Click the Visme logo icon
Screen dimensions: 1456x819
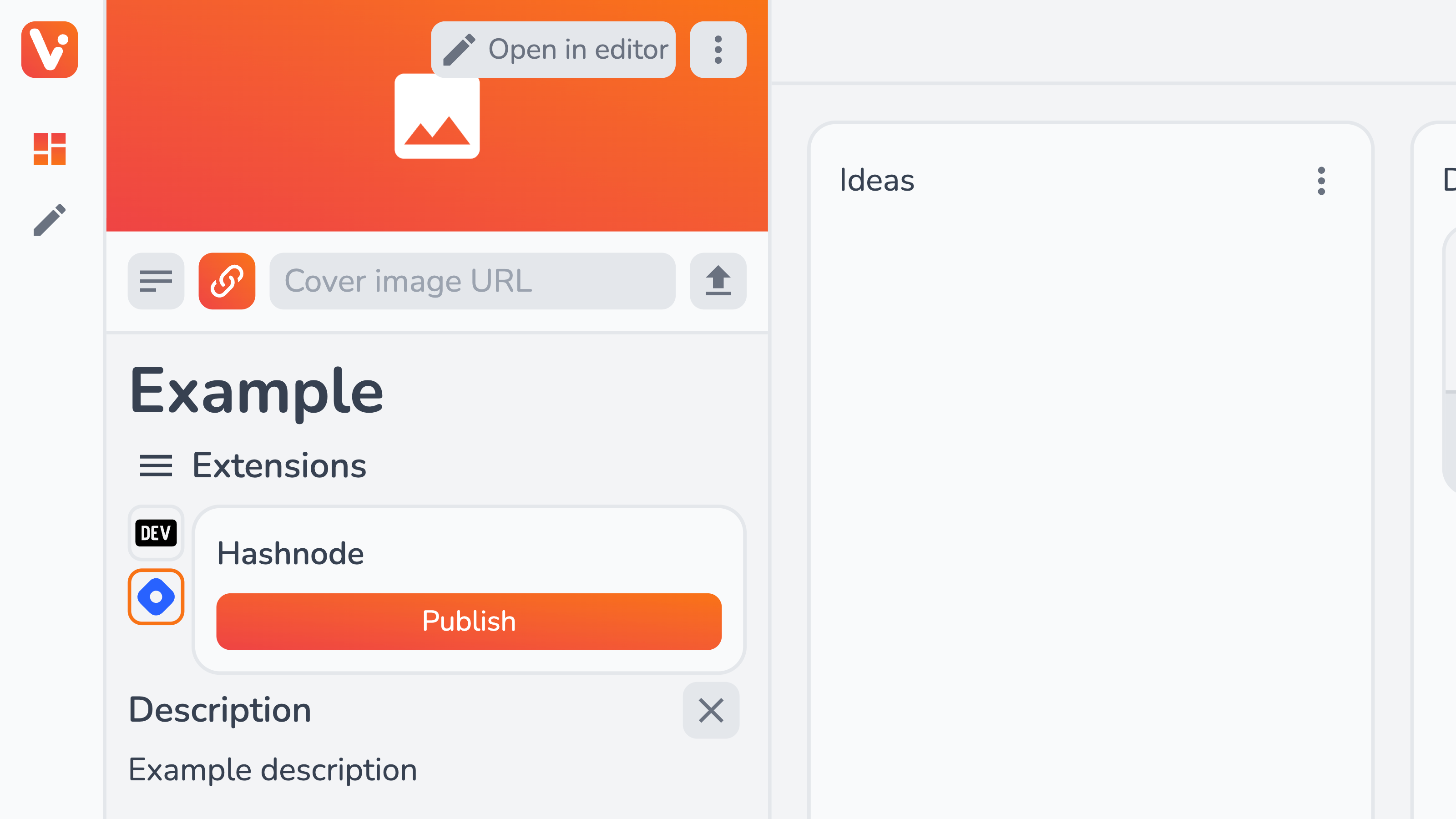coord(50,50)
